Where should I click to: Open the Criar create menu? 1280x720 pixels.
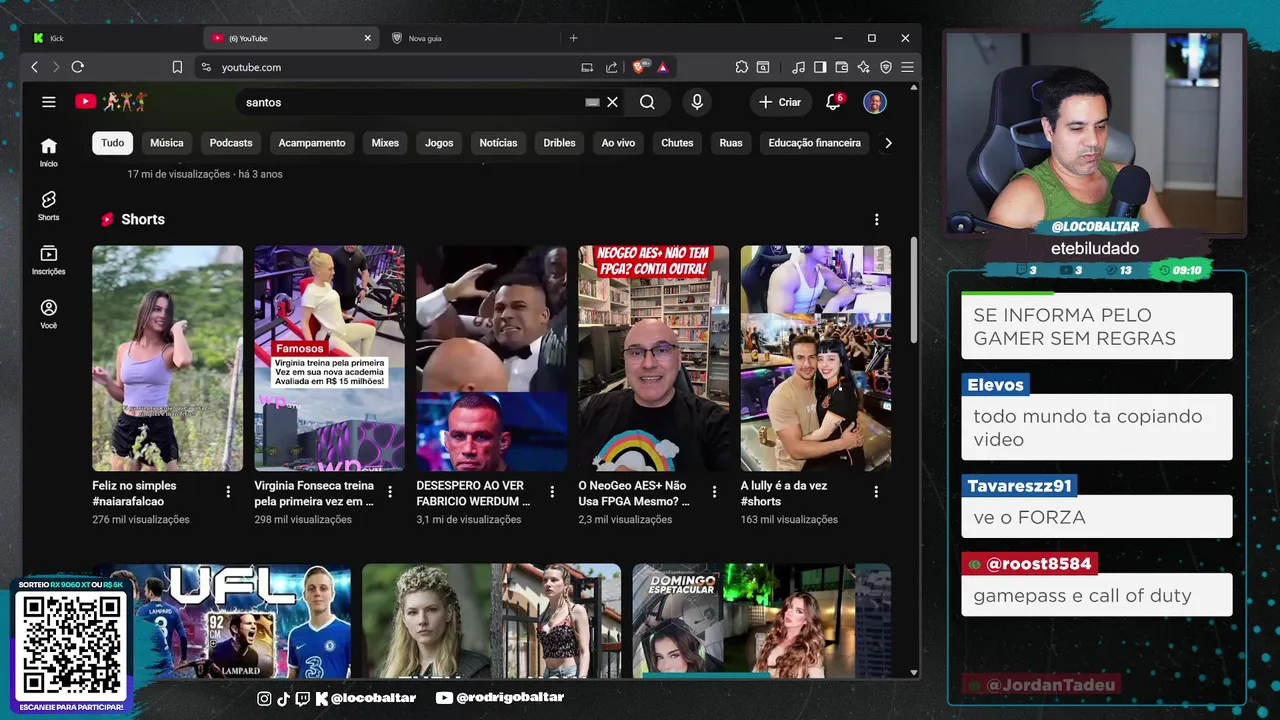(780, 102)
